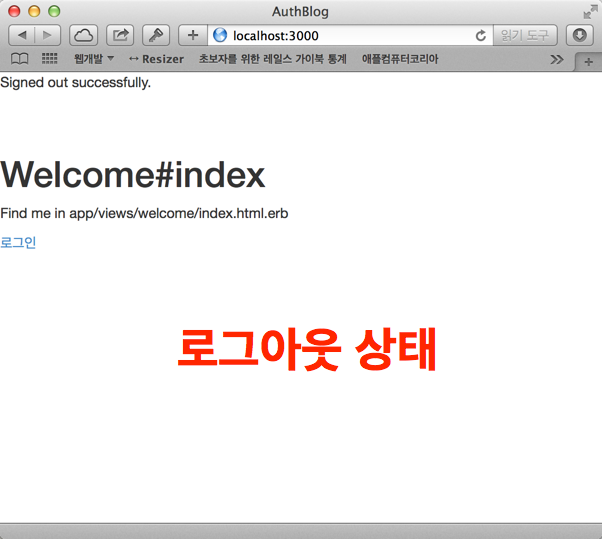Open the Reading List book icon
Image resolution: width=602 pixels, height=539 pixels.
pos(19,59)
